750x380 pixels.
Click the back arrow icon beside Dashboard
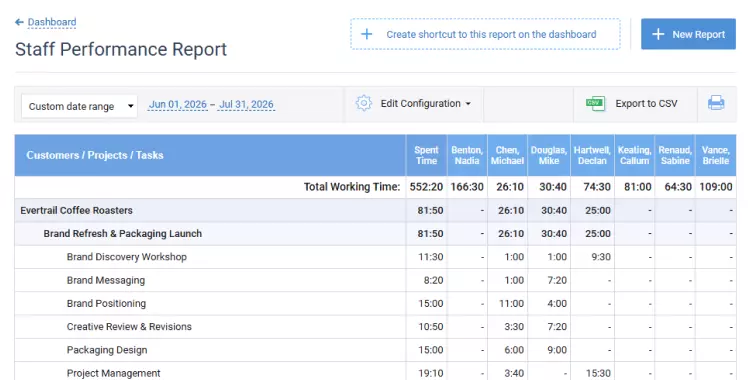(x=19, y=22)
